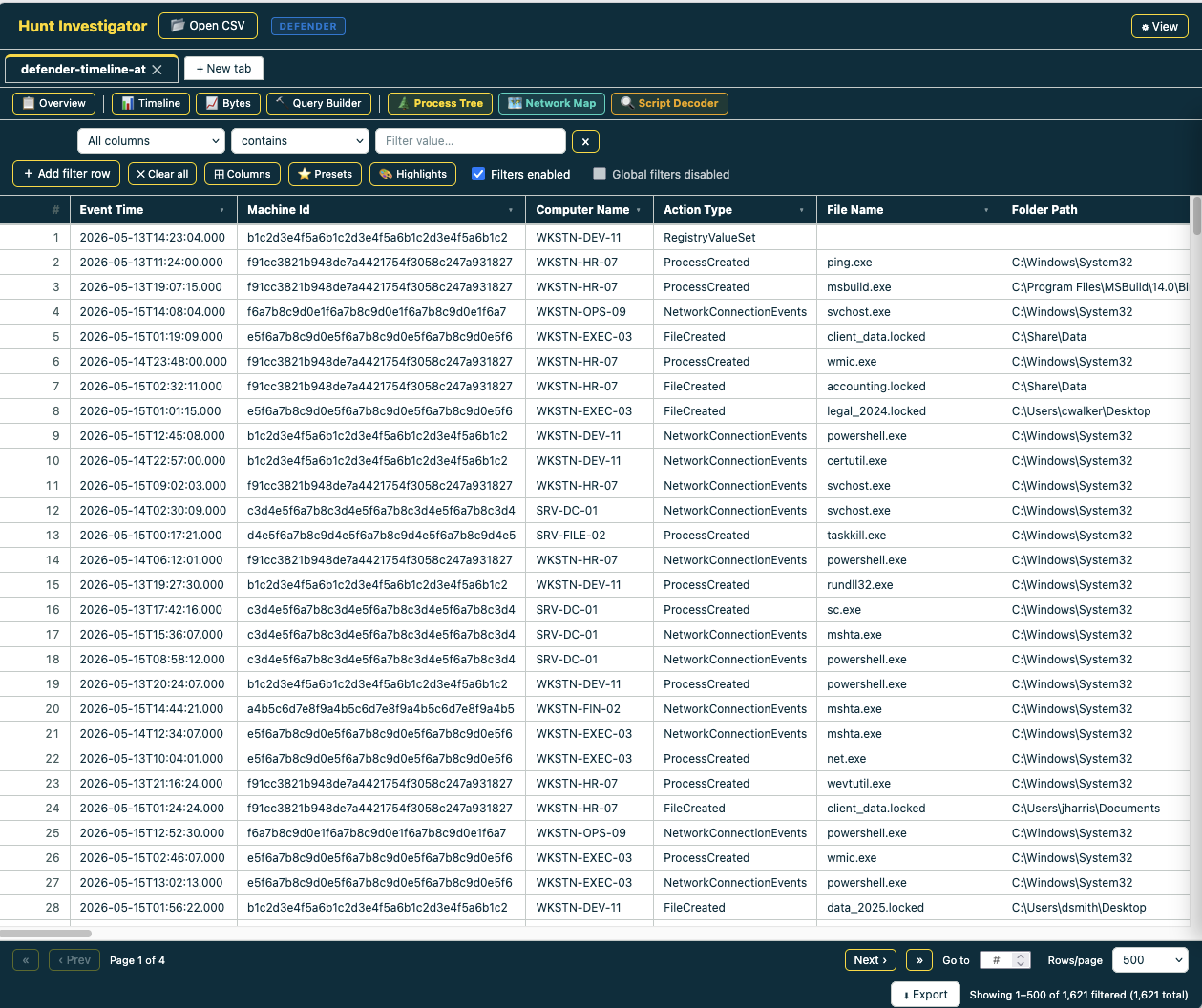1202x1008 pixels.
Task: Open the Highlights options
Action: tap(412, 174)
